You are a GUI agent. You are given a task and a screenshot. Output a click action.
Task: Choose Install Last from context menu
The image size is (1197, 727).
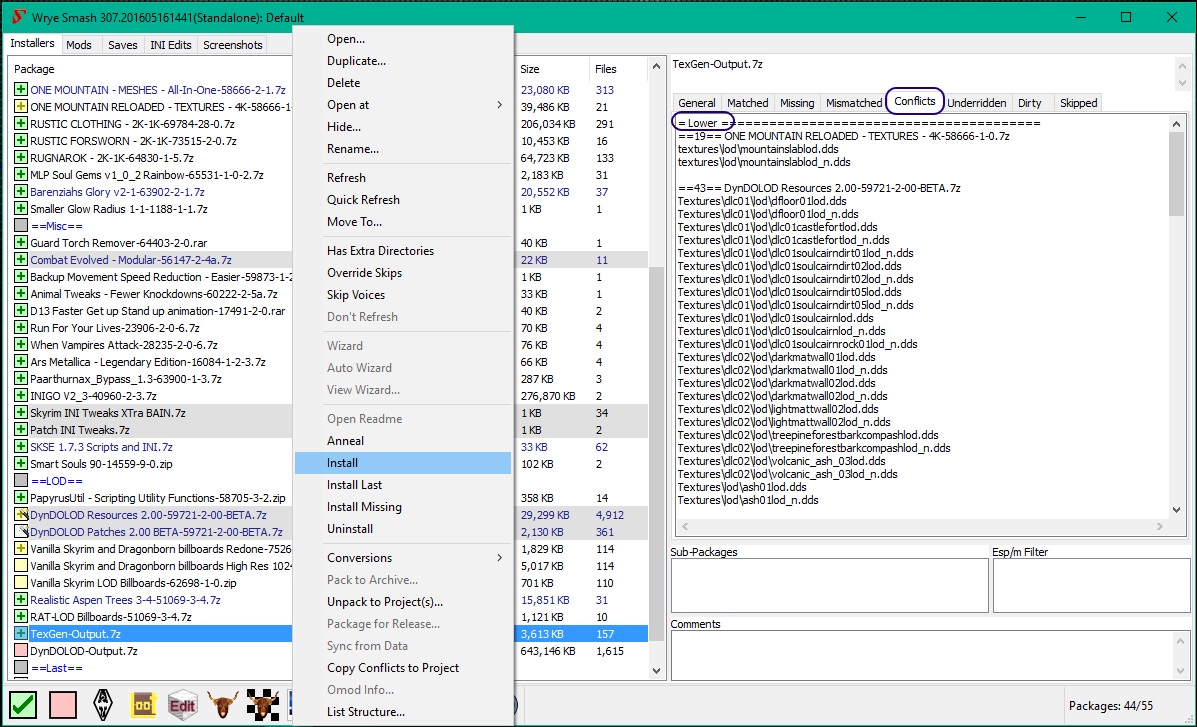coord(403,485)
